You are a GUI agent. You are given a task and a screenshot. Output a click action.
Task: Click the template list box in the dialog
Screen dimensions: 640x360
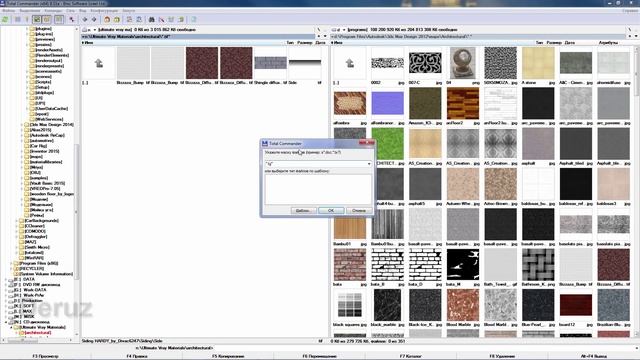[x=318, y=190]
